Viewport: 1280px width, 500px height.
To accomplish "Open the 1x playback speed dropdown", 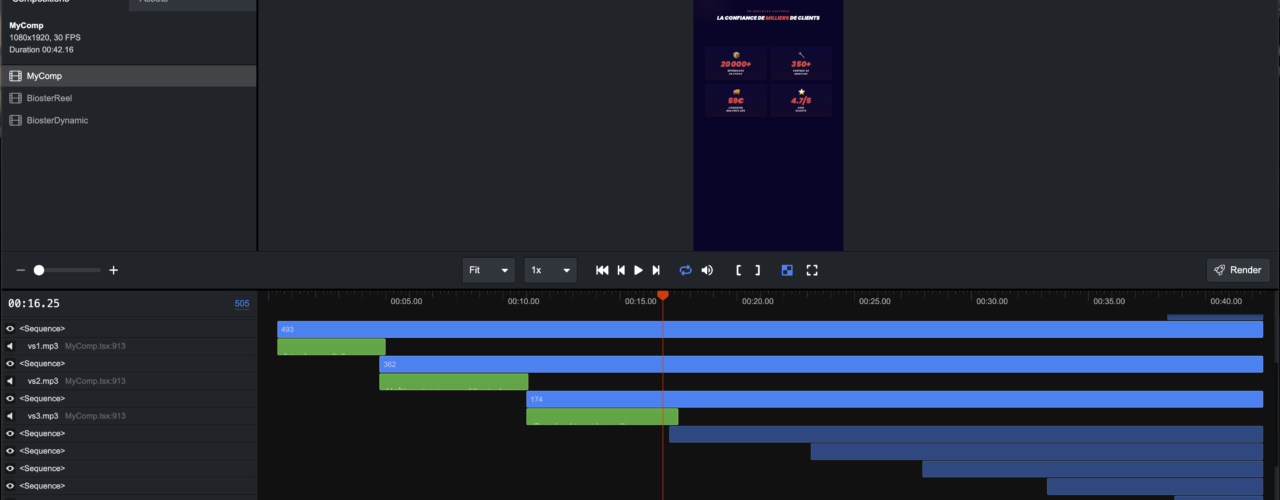I will [550, 270].
